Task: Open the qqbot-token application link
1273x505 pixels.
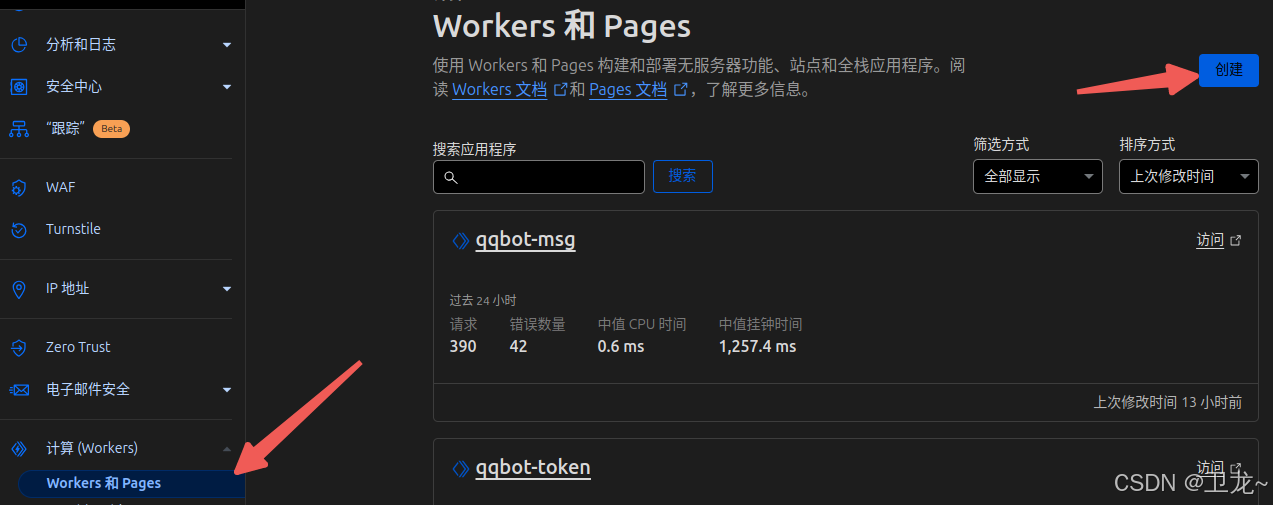Action: pos(533,468)
